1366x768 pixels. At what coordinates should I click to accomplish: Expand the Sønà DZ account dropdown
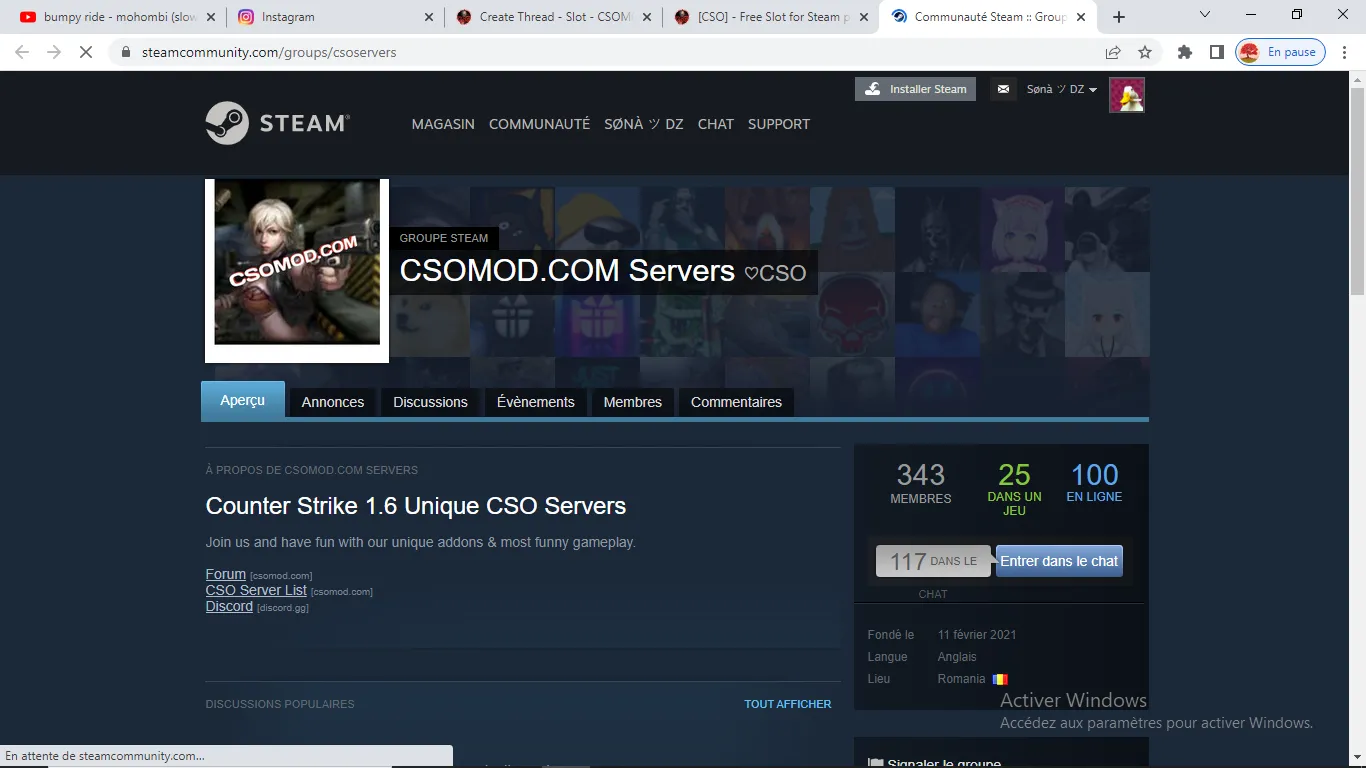(x=1061, y=89)
